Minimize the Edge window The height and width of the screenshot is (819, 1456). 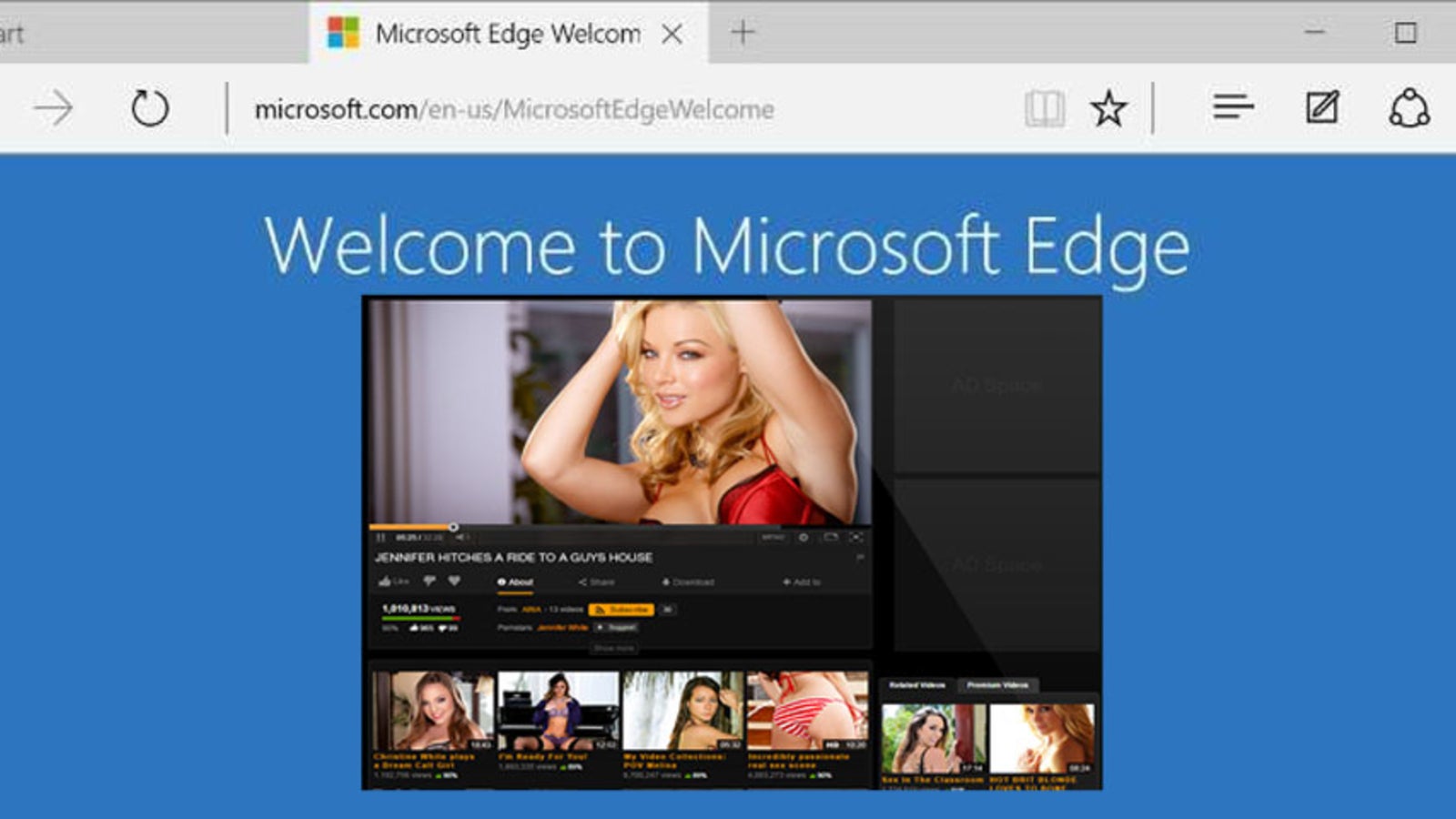tap(1314, 32)
